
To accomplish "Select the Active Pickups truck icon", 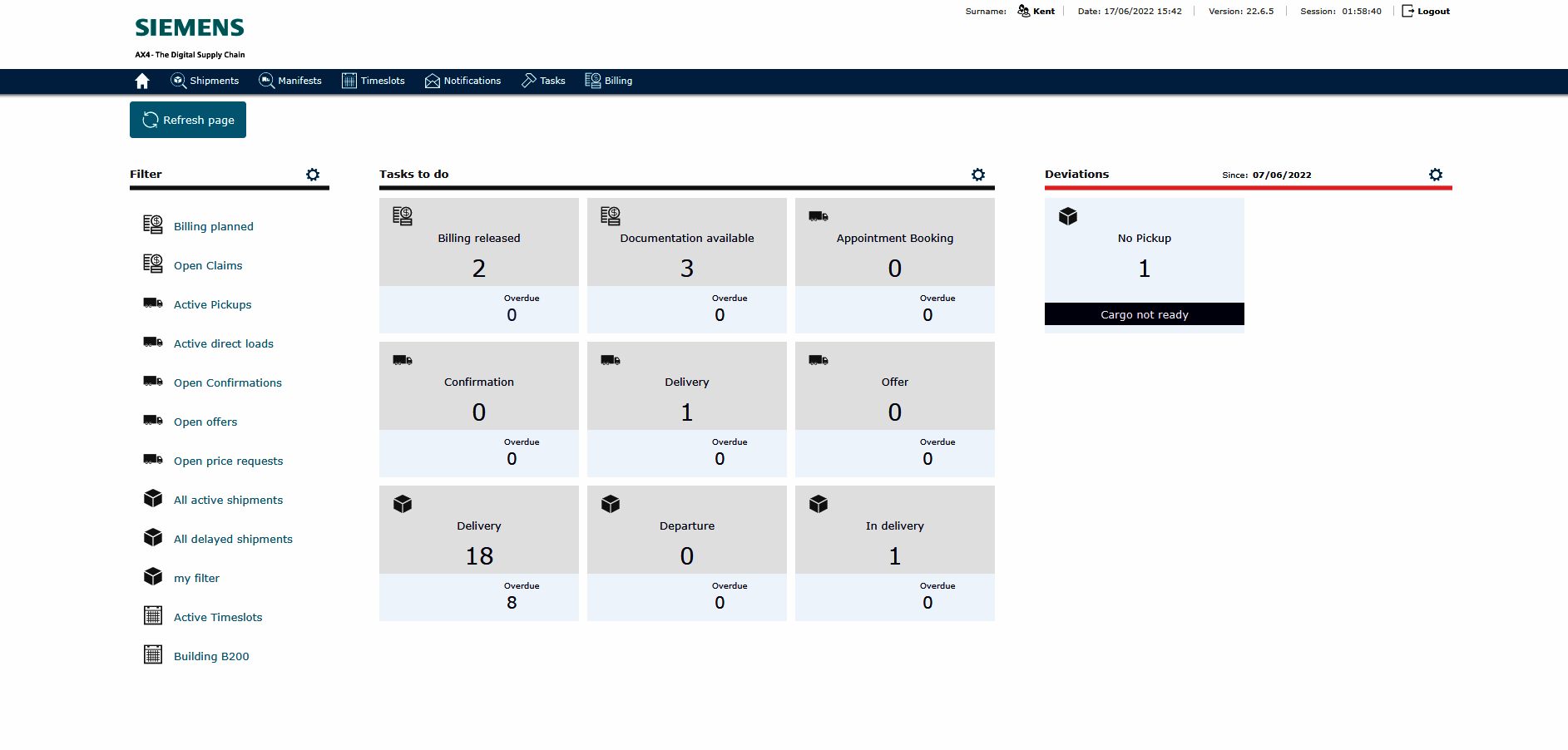I will (152, 303).
